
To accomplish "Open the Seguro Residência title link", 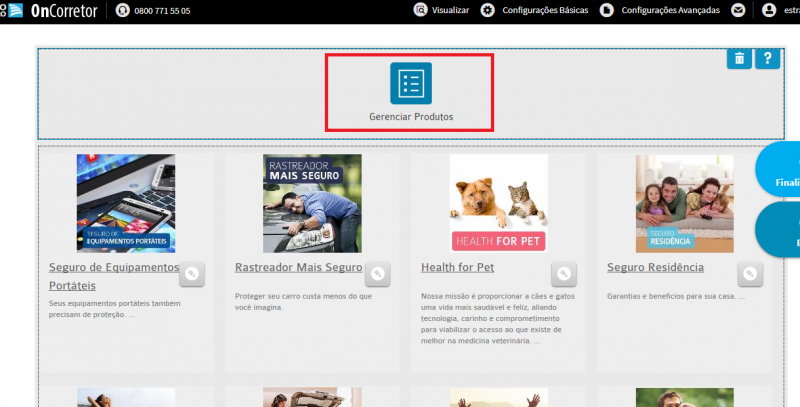I will pyautogui.click(x=655, y=268).
